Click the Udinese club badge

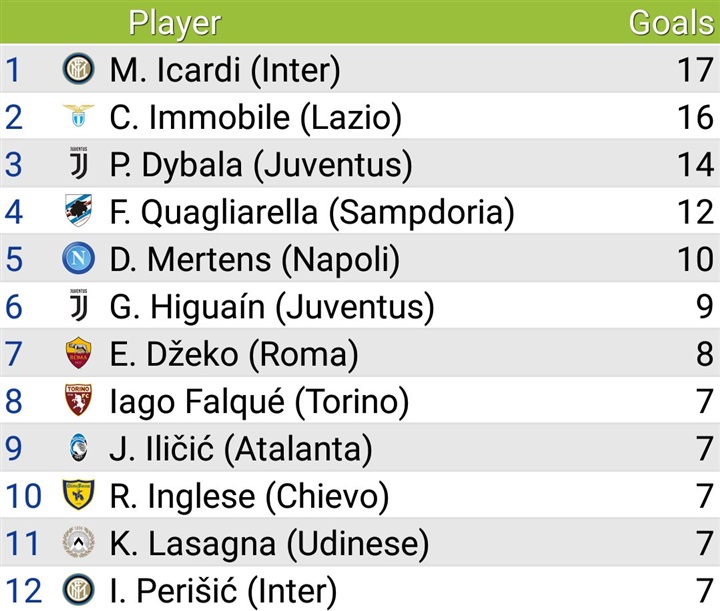pos(78,543)
